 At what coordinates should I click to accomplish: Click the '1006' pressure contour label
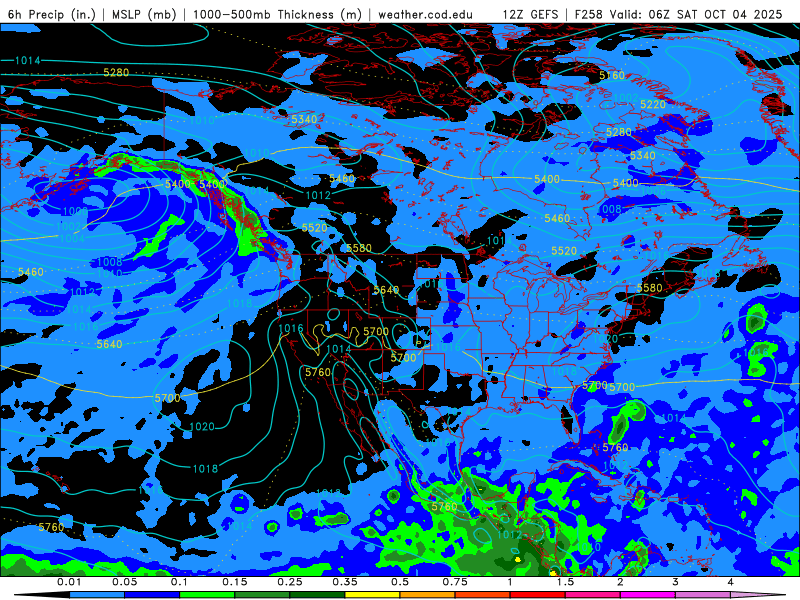pos(653,191)
